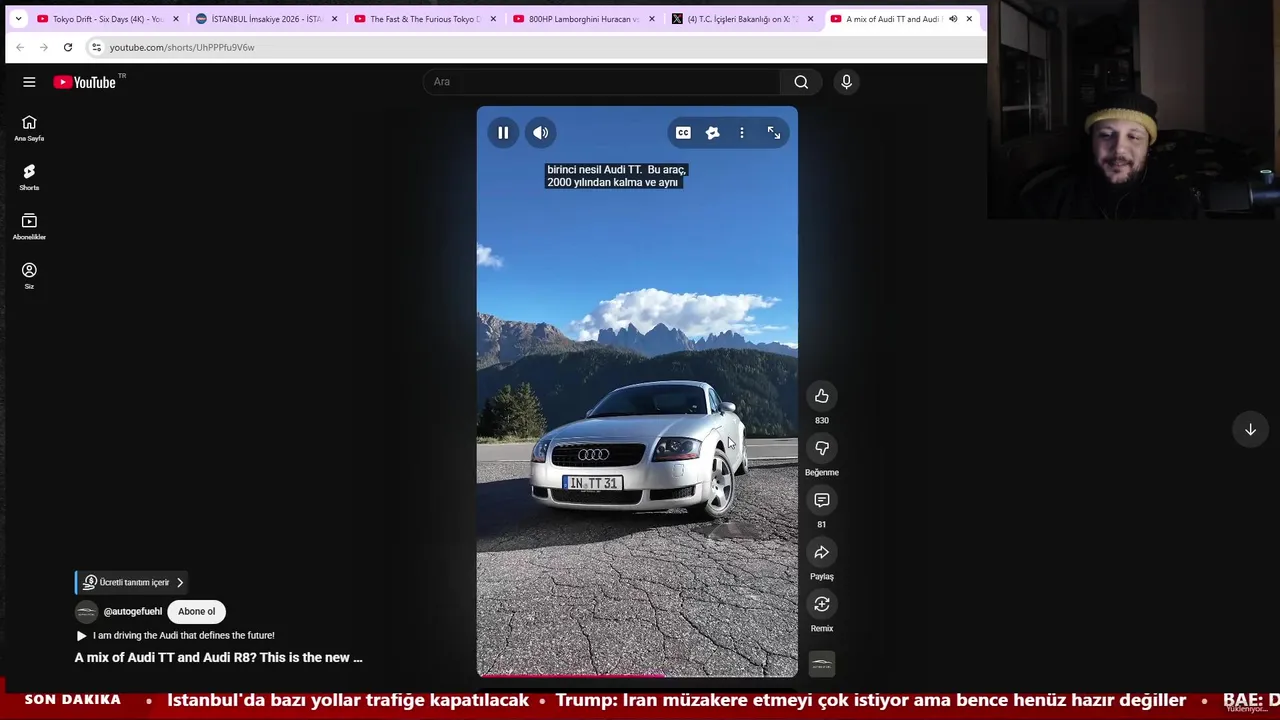Focus the Ara search field

[x=601, y=82]
